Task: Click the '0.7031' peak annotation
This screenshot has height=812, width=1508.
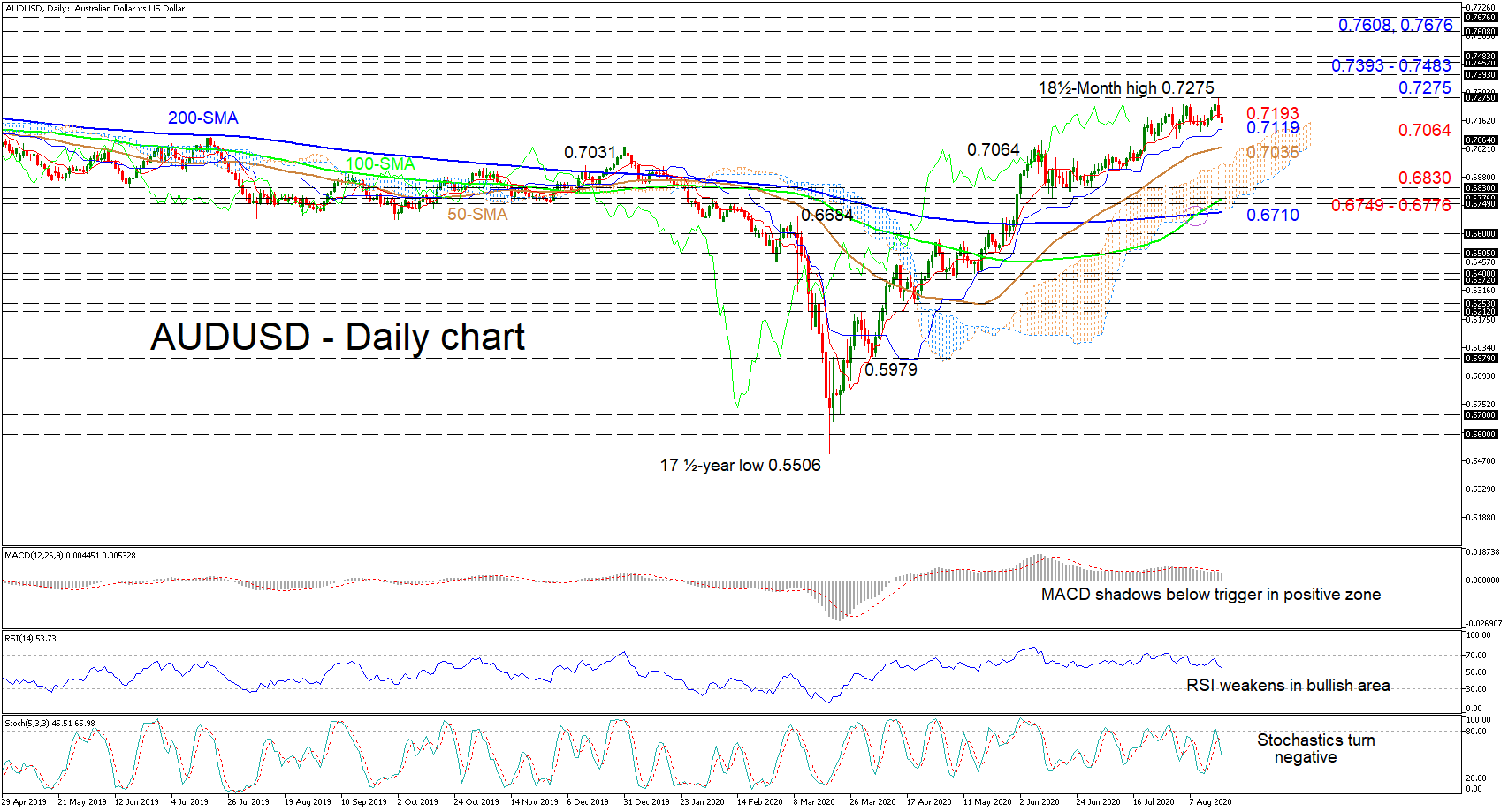Action: [x=590, y=152]
